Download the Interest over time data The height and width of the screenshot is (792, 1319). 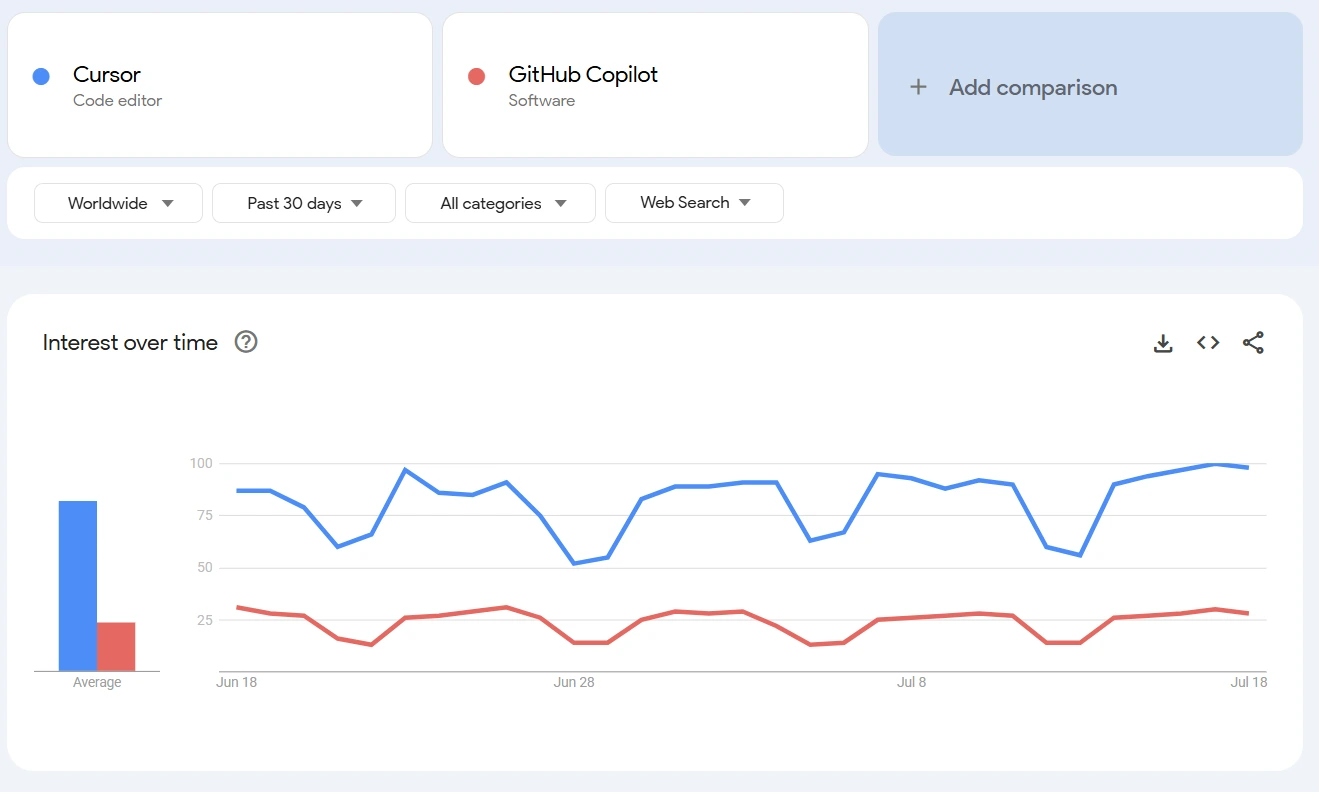(1162, 343)
